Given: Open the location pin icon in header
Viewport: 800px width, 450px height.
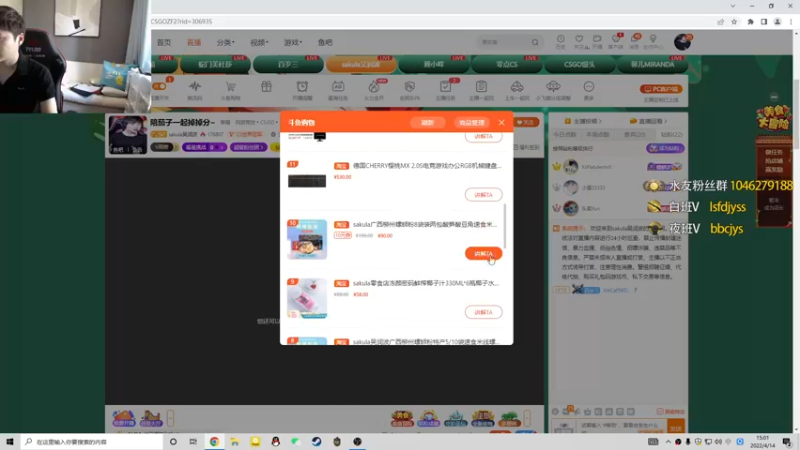Looking at the screenshot, I should [653, 39].
